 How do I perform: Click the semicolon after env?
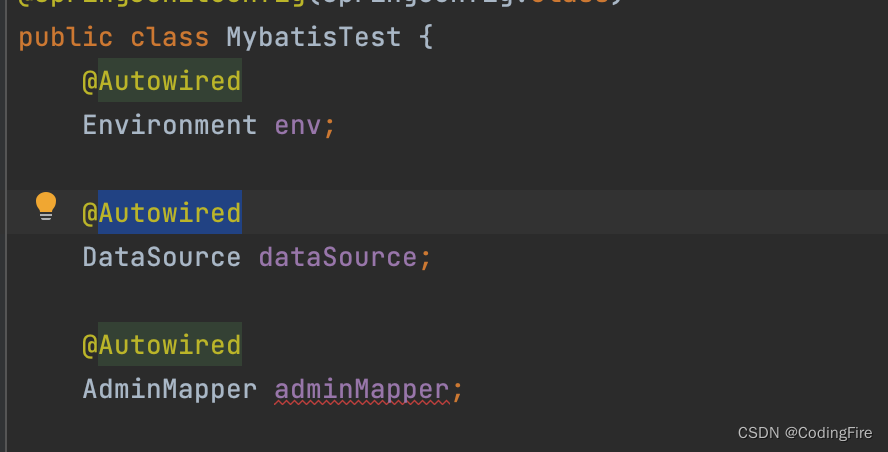point(330,127)
